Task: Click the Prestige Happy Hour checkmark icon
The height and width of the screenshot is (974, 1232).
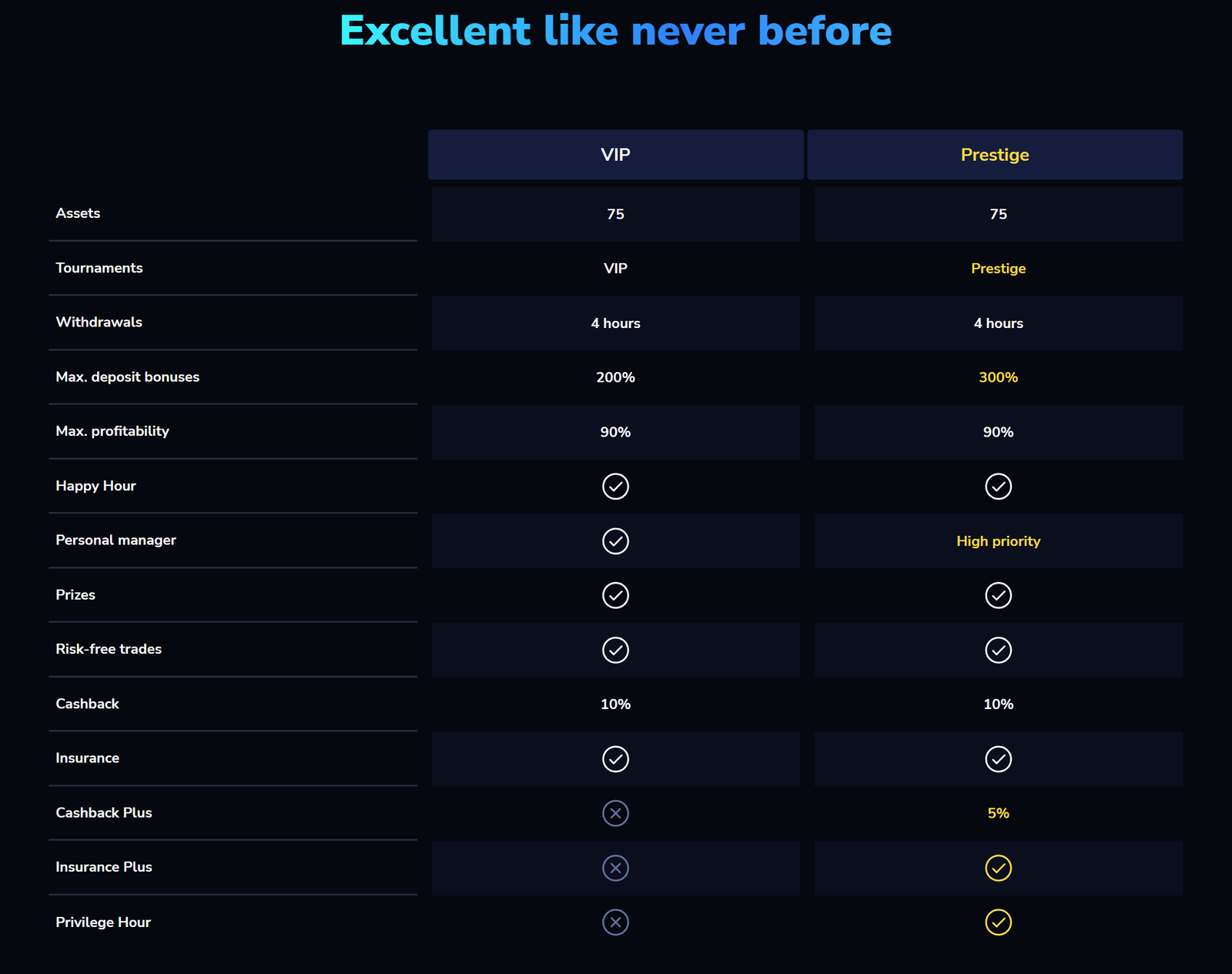Action: click(x=998, y=487)
